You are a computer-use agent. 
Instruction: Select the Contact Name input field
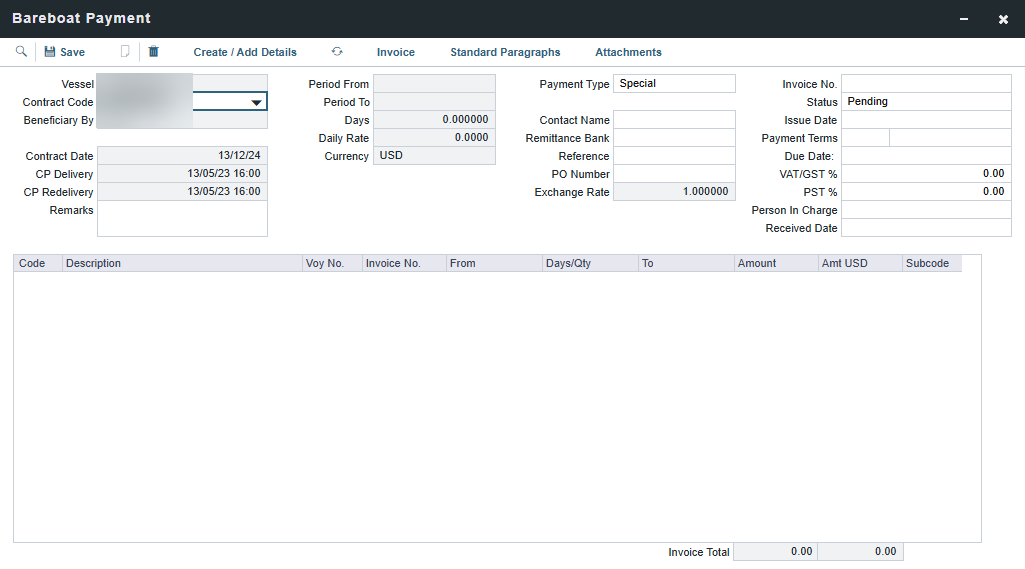674,120
